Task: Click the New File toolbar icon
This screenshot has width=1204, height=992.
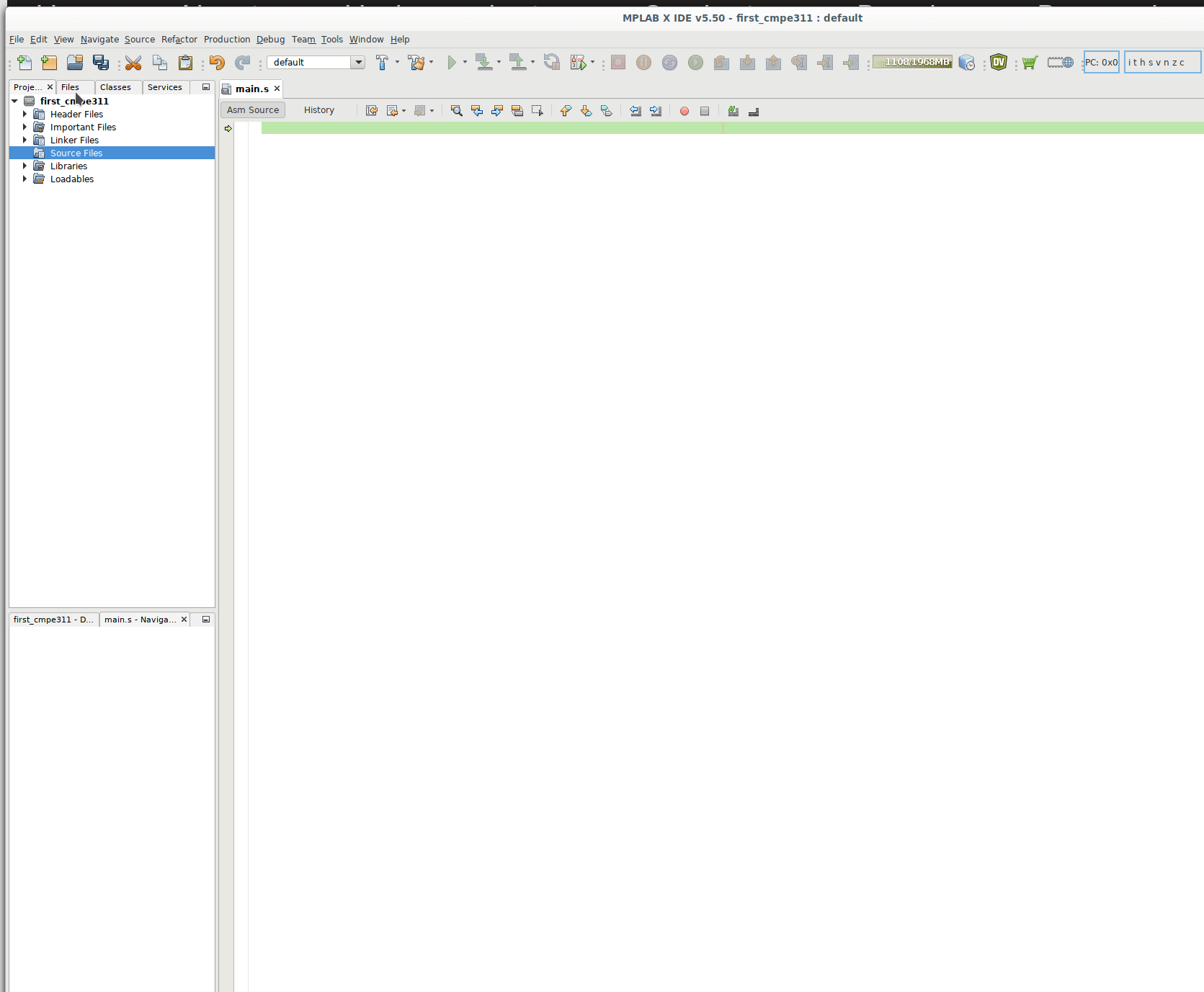Action: pyautogui.click(x=24, y=63)
